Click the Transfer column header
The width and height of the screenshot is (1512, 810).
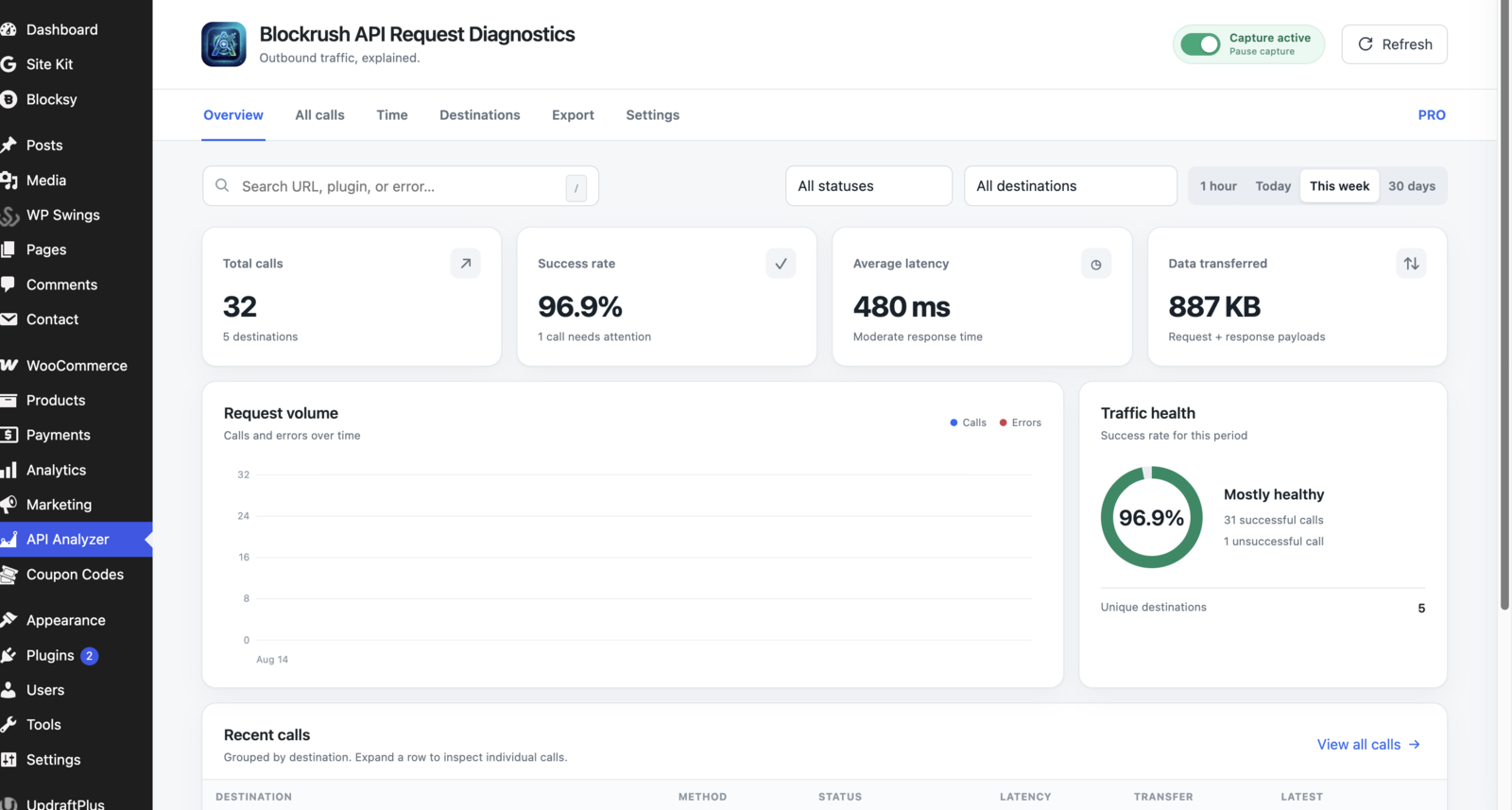[x=1163, y=797]
